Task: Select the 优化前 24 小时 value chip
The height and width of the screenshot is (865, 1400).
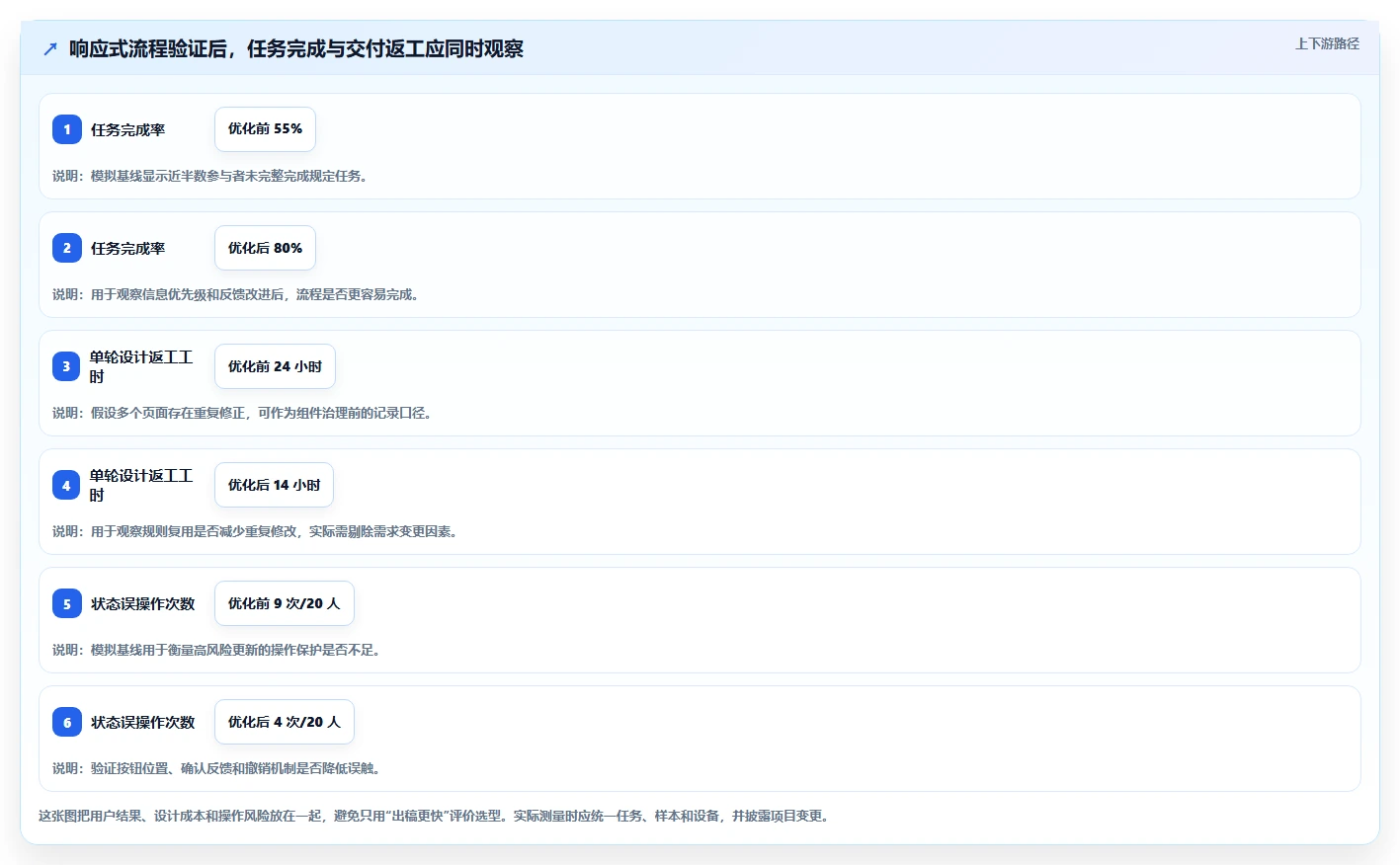Action: (x=275, y=366)
